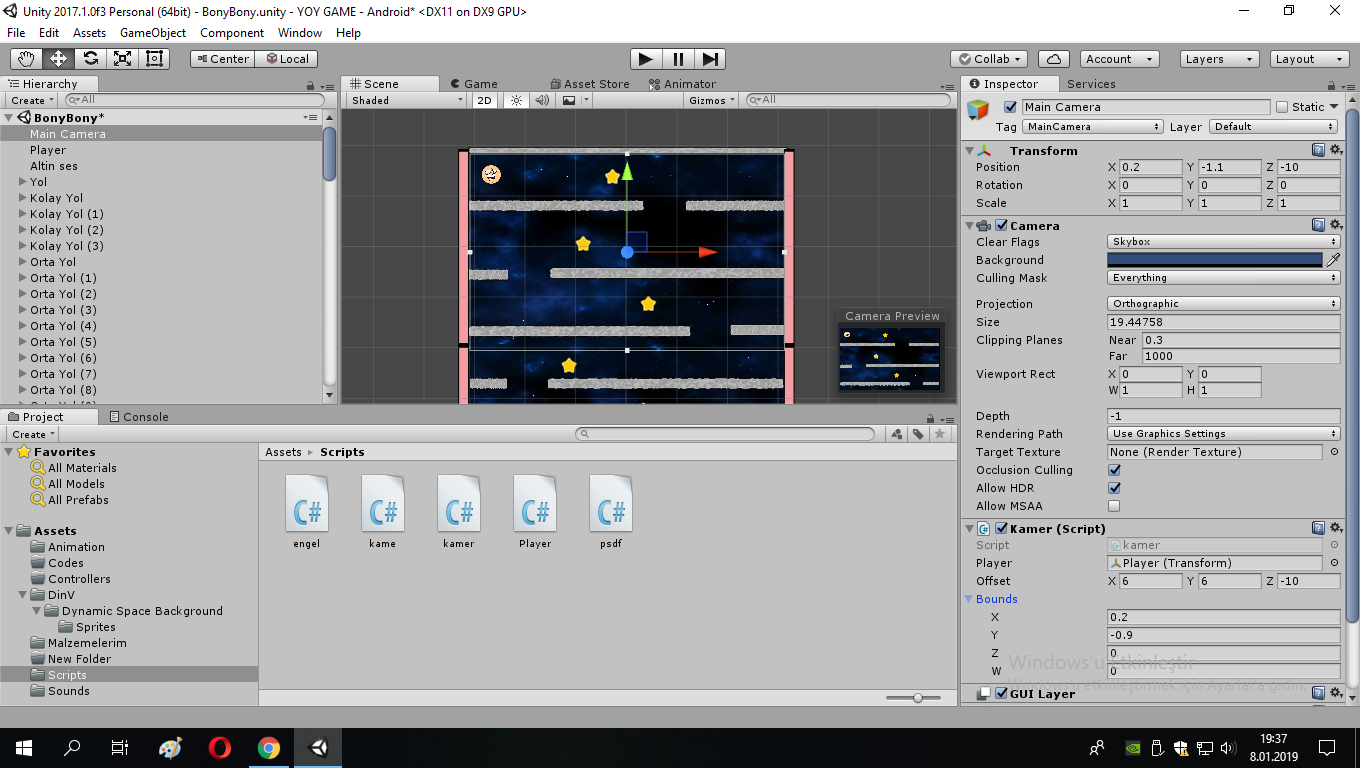Image resolution: width=1360 pixels, height=783 pixels.
Task: Toggle scene audio speaker icon
Action: tap(542, 100)
